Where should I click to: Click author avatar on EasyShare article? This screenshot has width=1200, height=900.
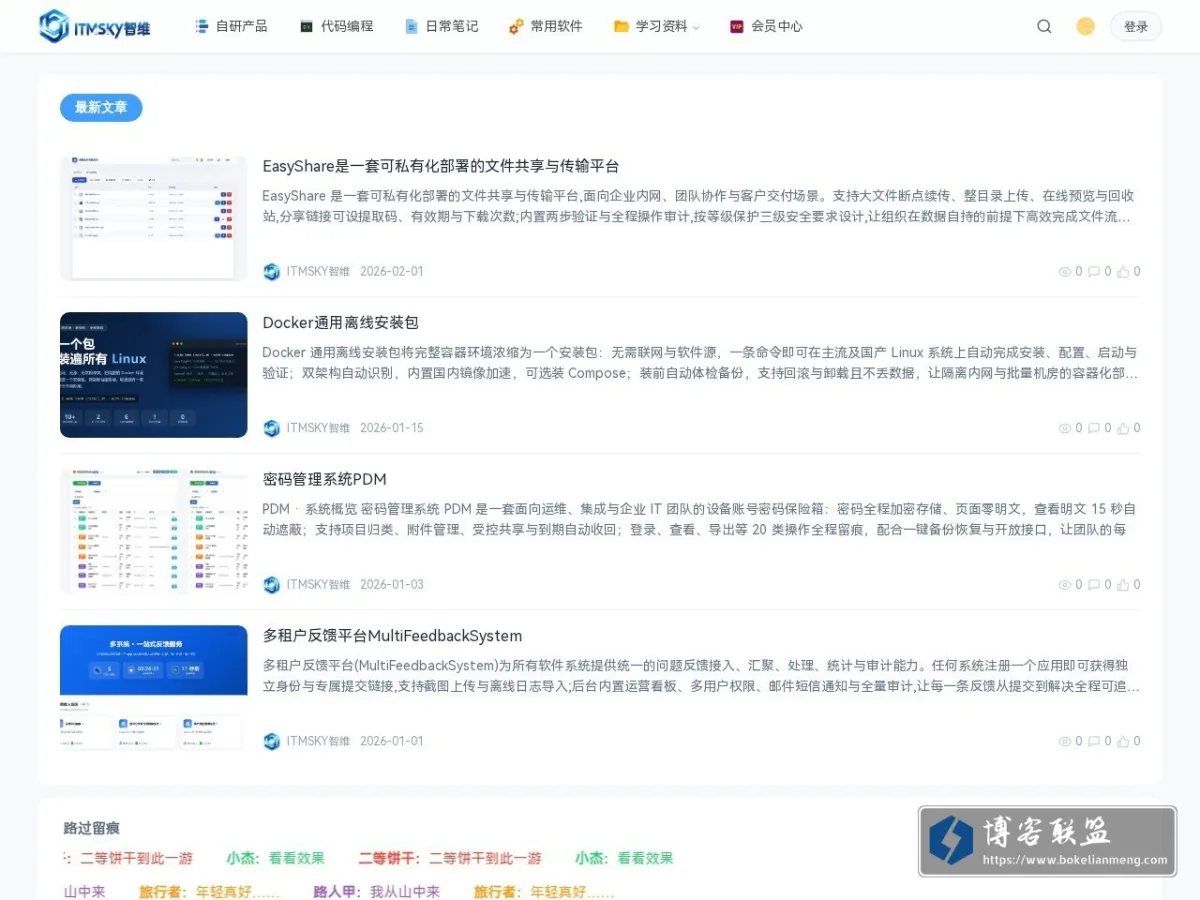[x=272, y=272]
